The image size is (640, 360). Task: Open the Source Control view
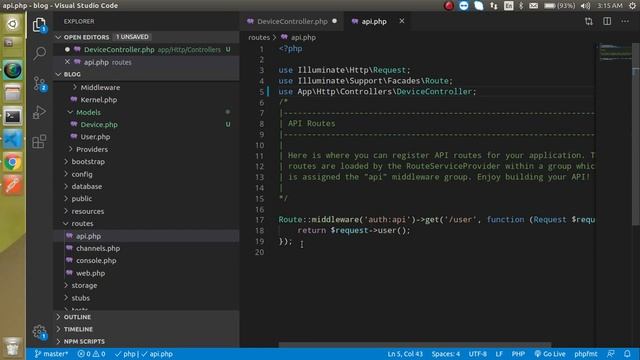click(x=39, y=84)
